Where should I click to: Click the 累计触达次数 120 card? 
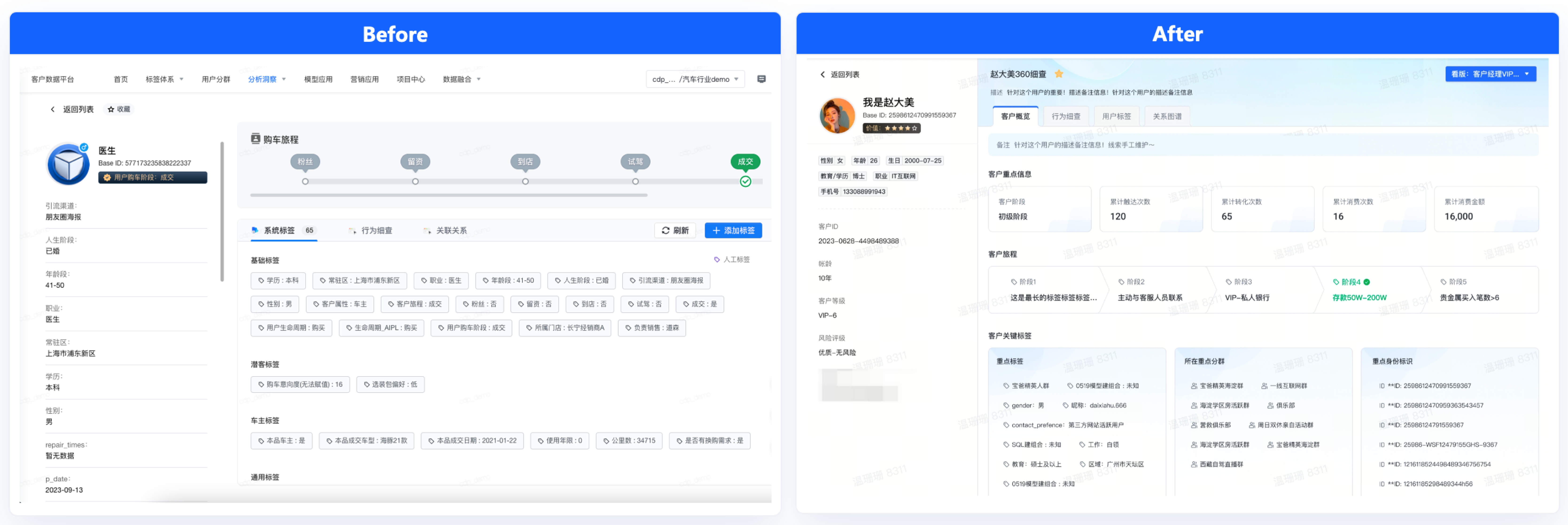tap(1151, 209)
